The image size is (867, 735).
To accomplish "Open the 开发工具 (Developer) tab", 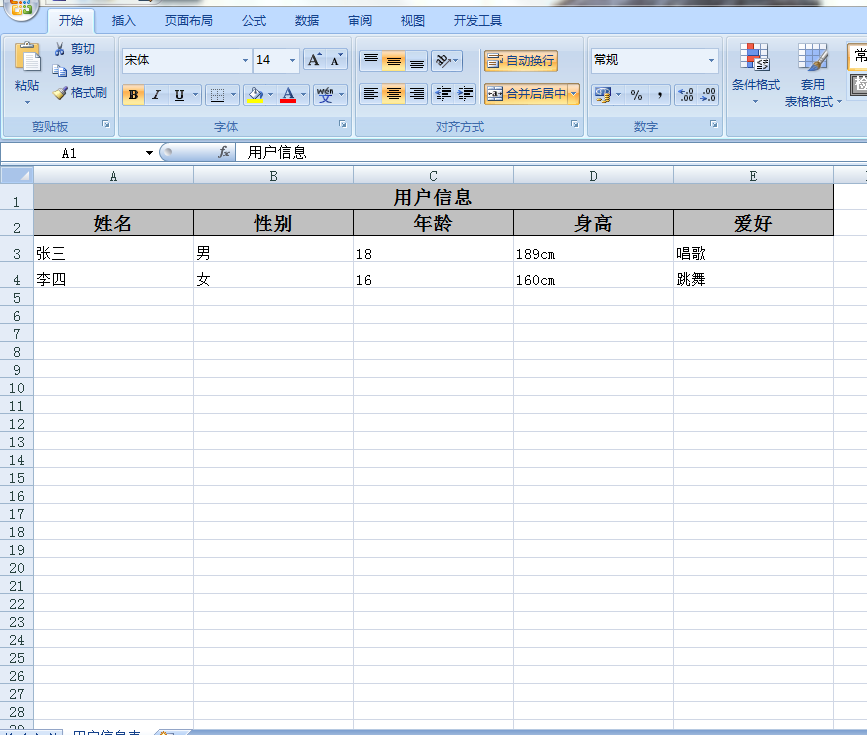I will [478, 21].
